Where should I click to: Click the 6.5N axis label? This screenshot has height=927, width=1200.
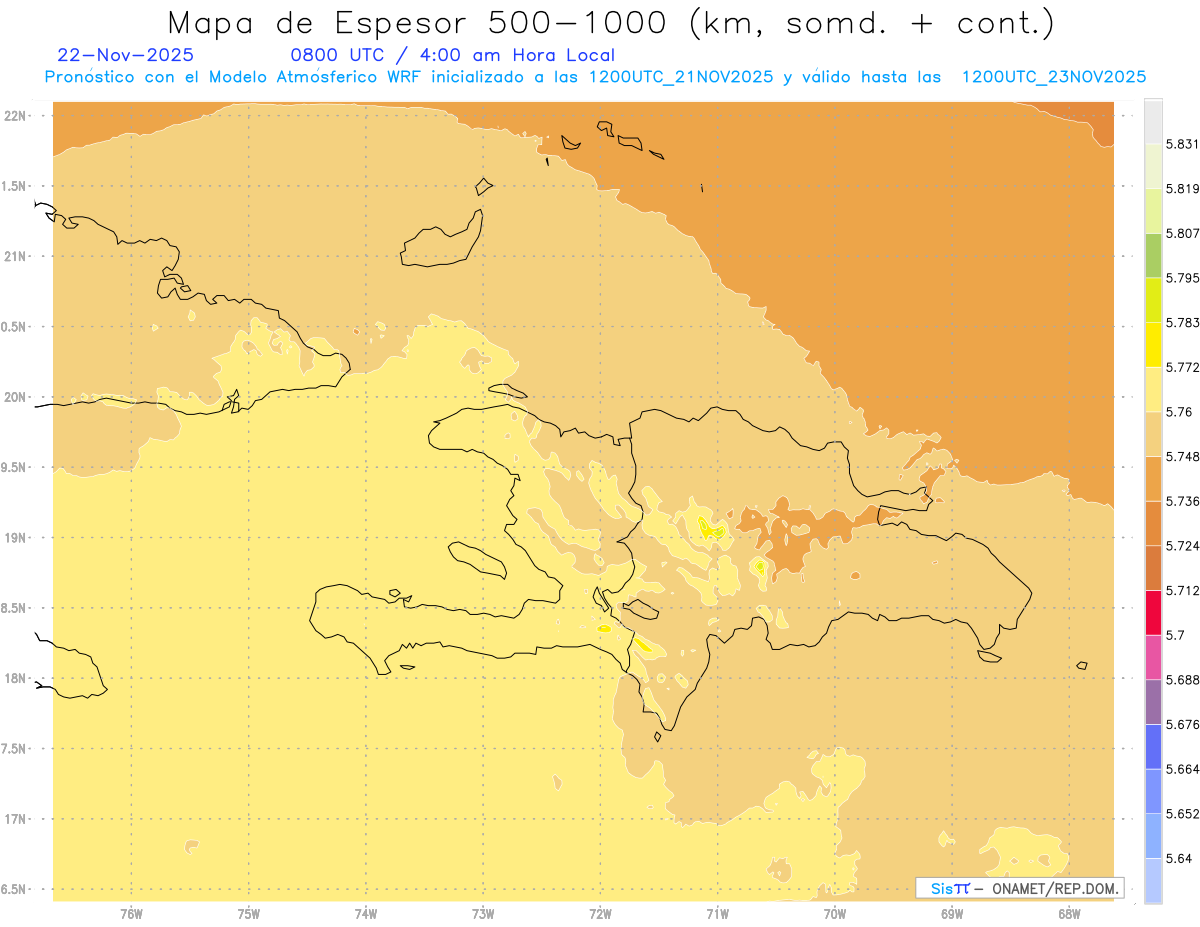coord(15,890)
